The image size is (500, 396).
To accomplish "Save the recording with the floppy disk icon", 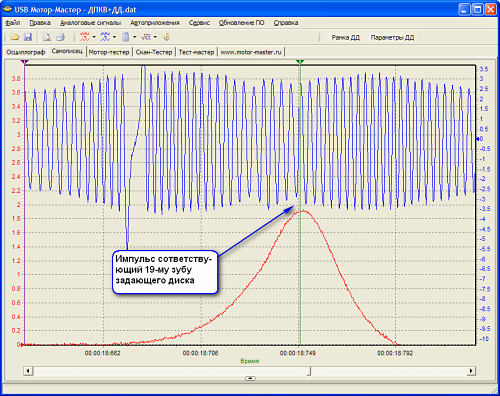I will coord(28,37).
